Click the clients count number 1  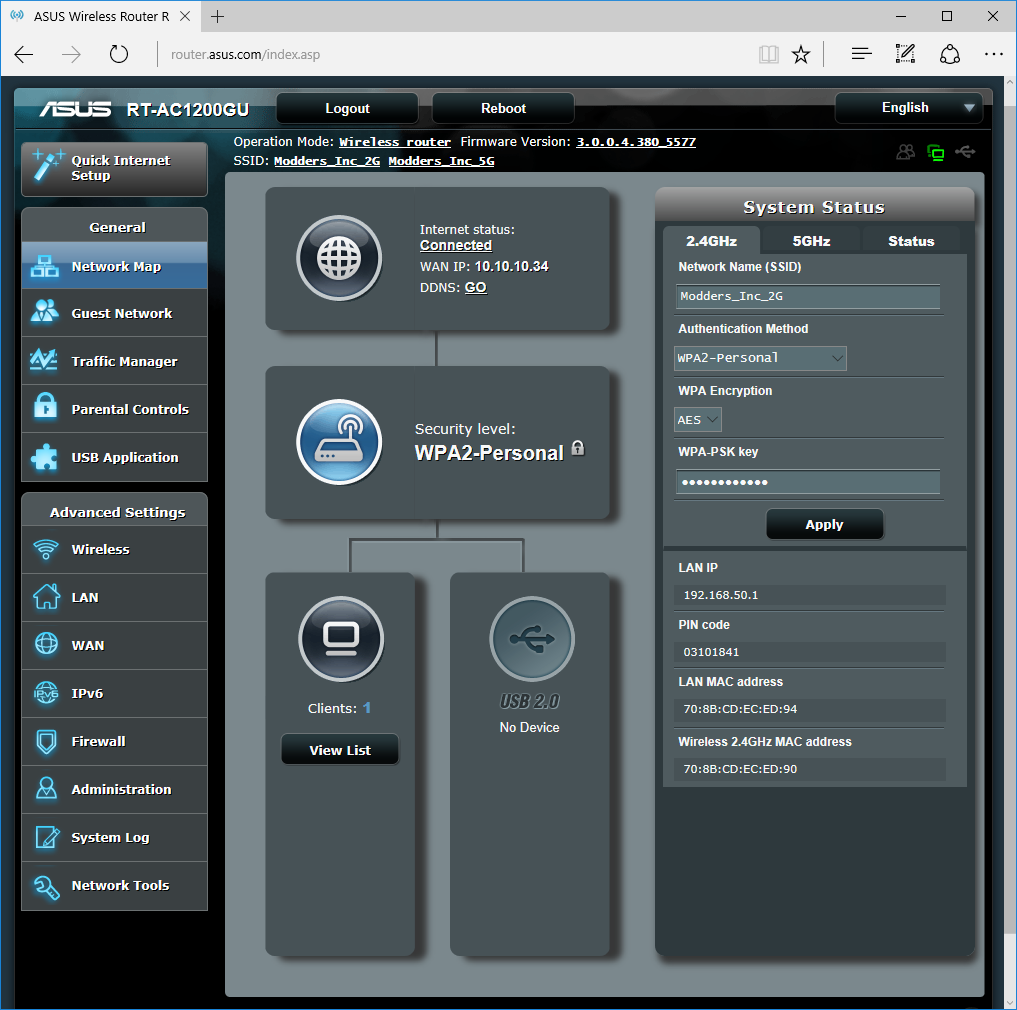pos(366,708)
